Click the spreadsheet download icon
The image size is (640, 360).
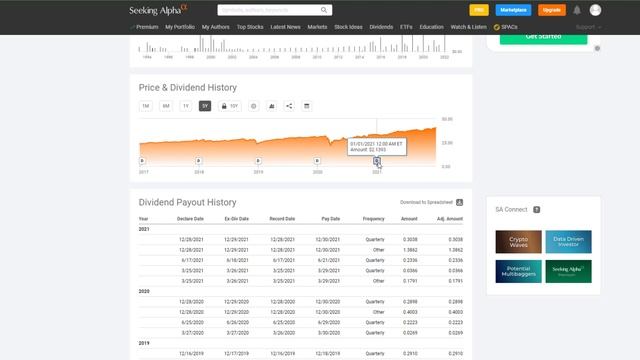[x=459, y=202]
